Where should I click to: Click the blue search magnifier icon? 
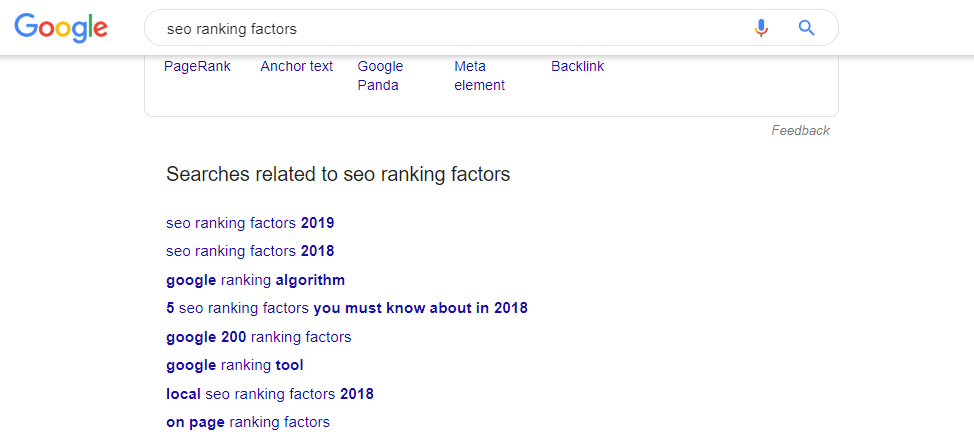(x=807, y=28)
